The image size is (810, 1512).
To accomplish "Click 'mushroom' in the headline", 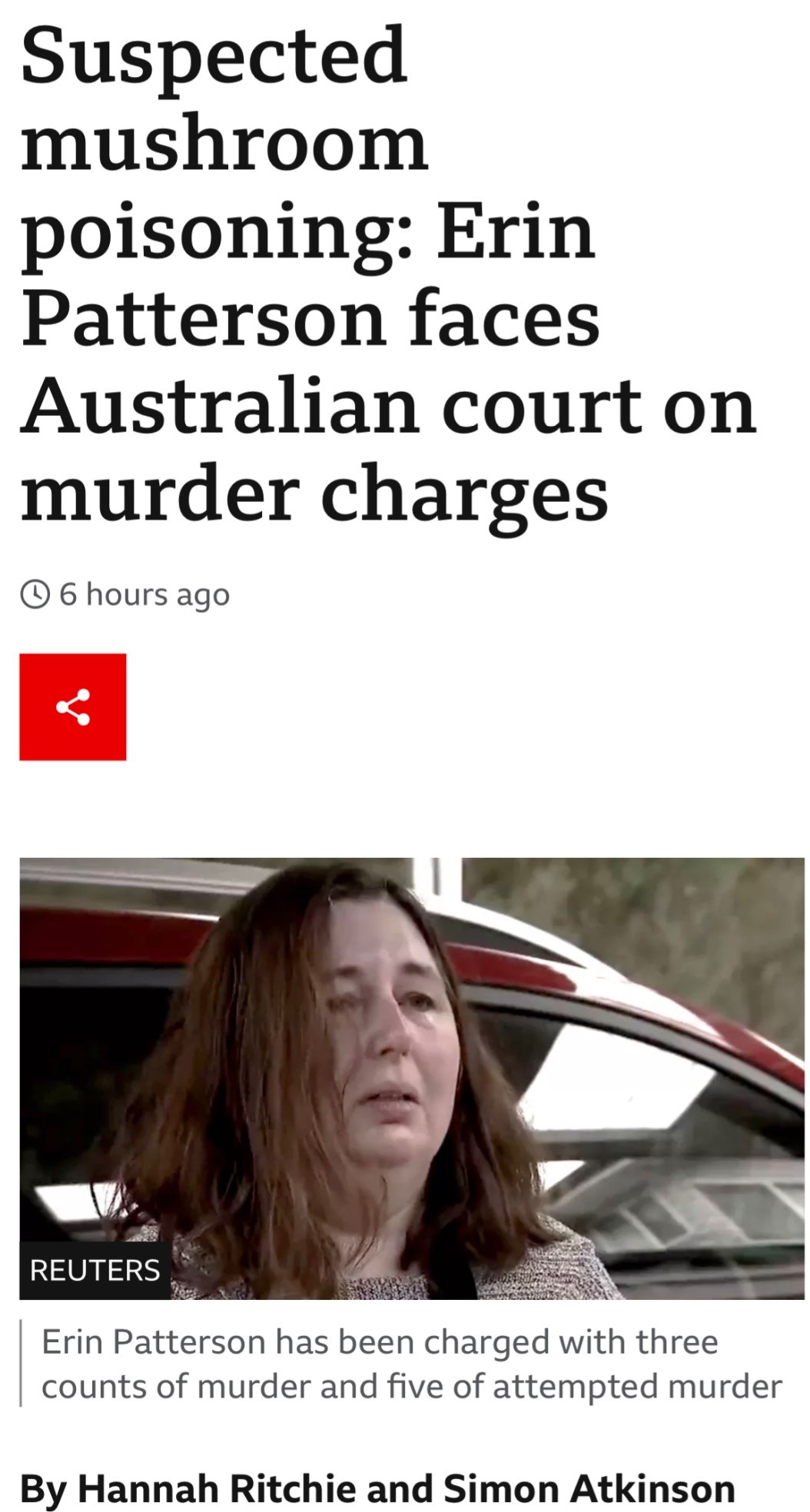I will 224,144.
